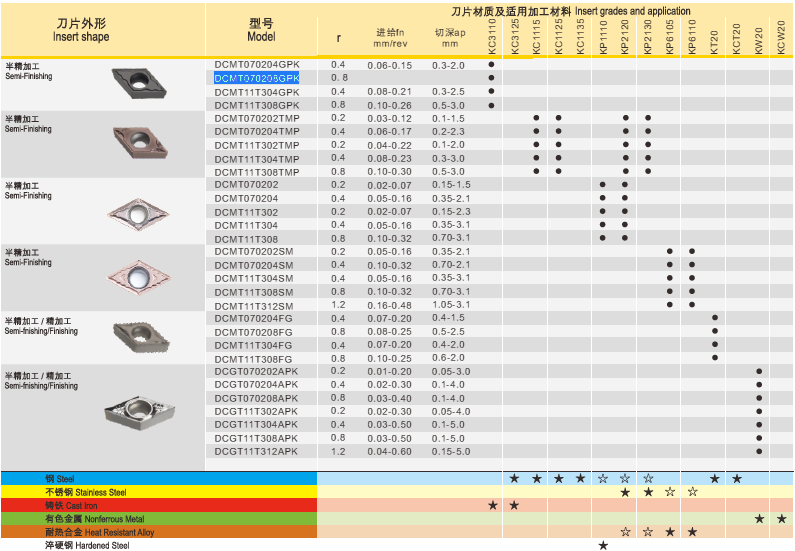Click the Insert shape header
This screenshot has width=795, height=551.
pos(81,30)
